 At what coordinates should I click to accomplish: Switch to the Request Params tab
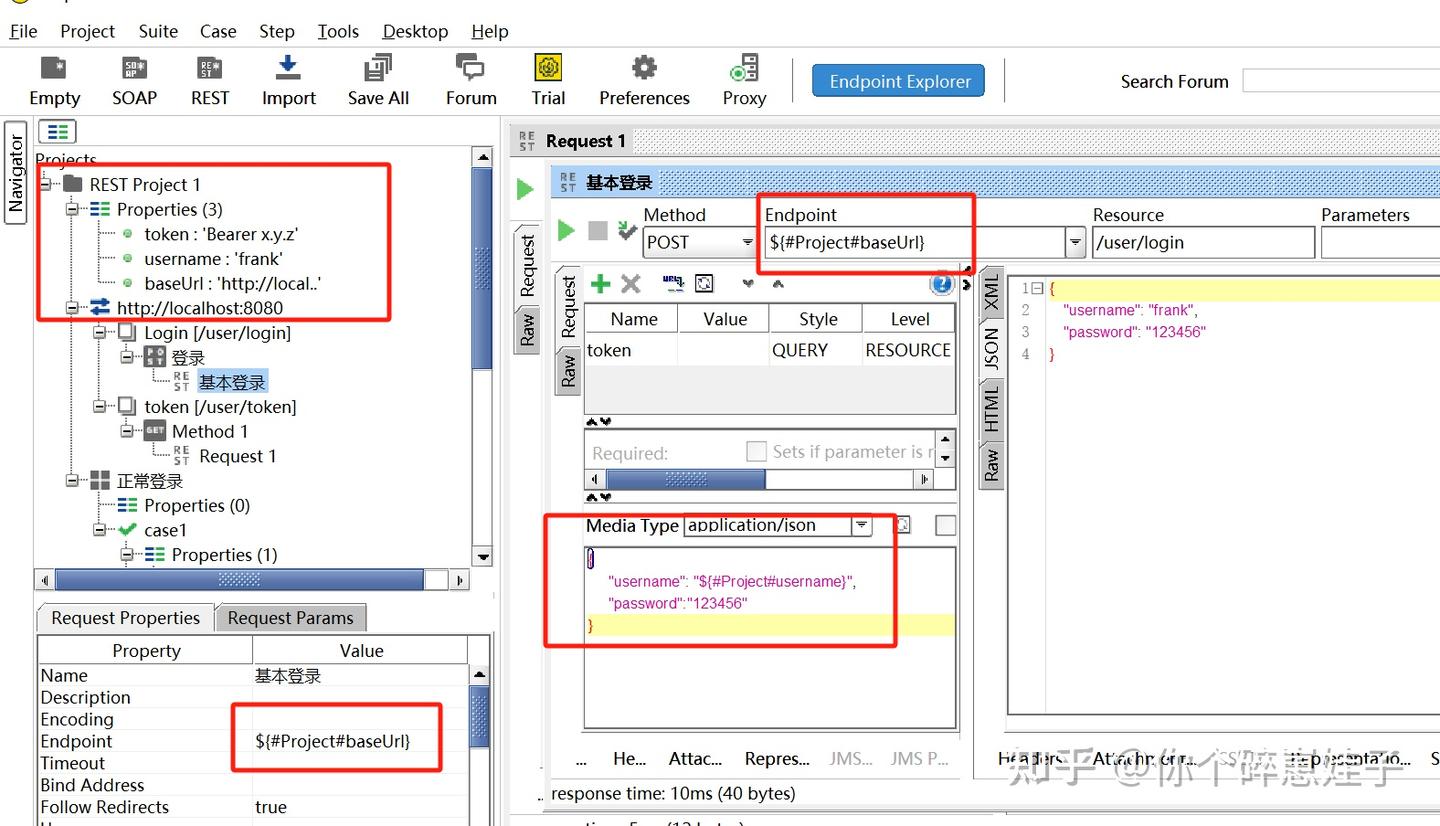tap(291, 618)
